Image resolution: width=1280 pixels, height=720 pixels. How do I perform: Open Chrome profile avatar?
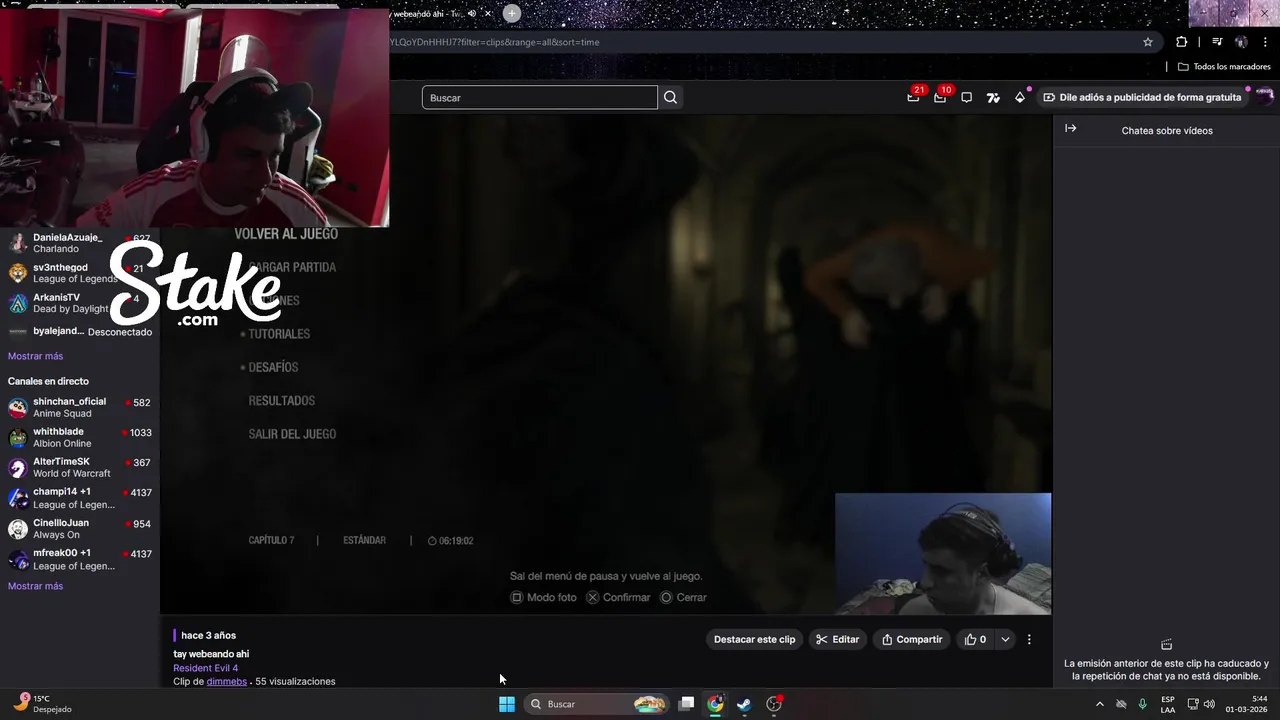tap(1241, 42)
